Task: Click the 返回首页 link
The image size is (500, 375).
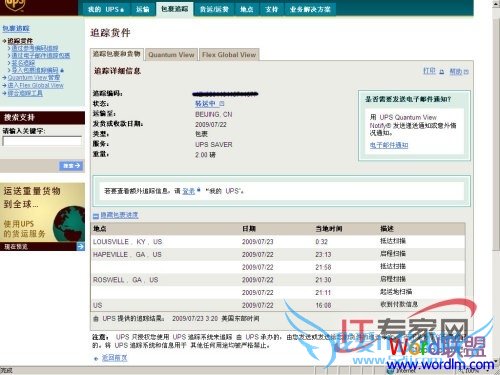Action: tap(114, 358)
